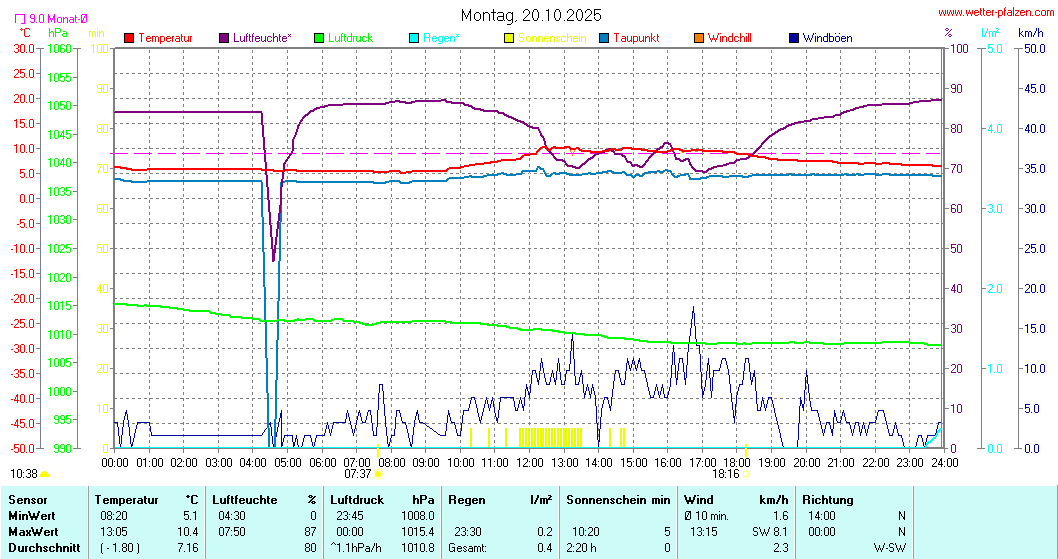Click the date title Montag, 20.10.2025
The width and height of the screenshot is (1058, 559).
coord(531,15)
